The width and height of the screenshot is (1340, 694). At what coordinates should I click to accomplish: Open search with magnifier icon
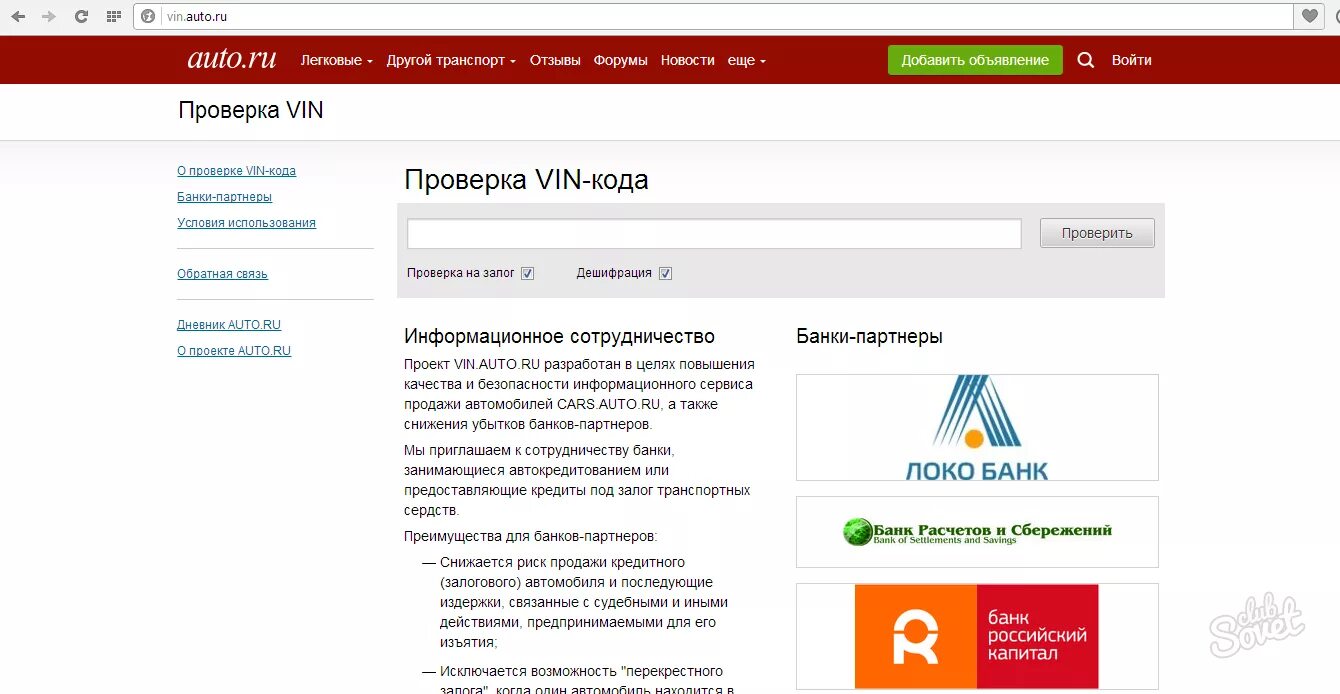[x=1086, y=60]
